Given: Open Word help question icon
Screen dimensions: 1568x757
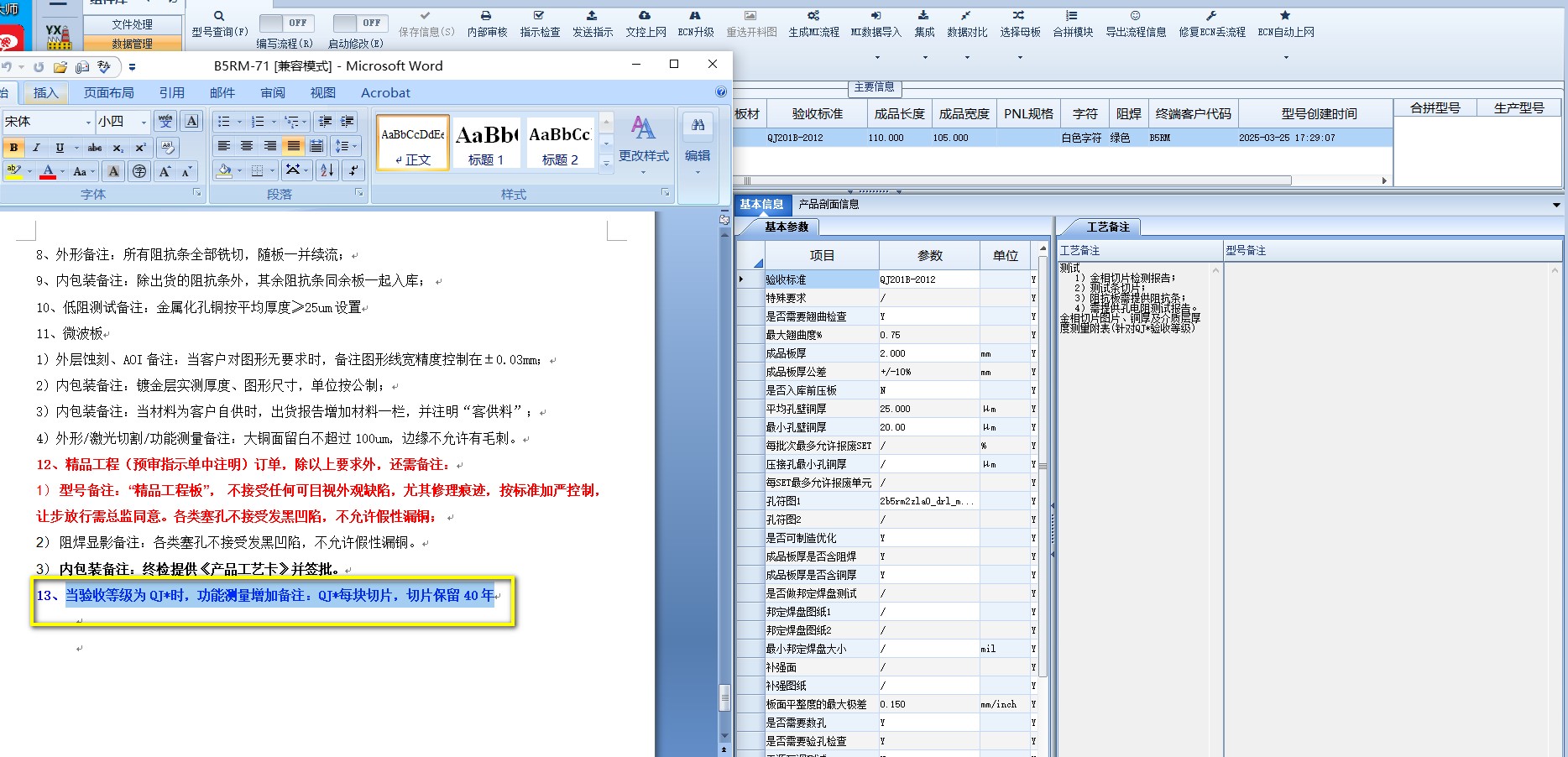Looking at the screenshot, I should [721, 92].
